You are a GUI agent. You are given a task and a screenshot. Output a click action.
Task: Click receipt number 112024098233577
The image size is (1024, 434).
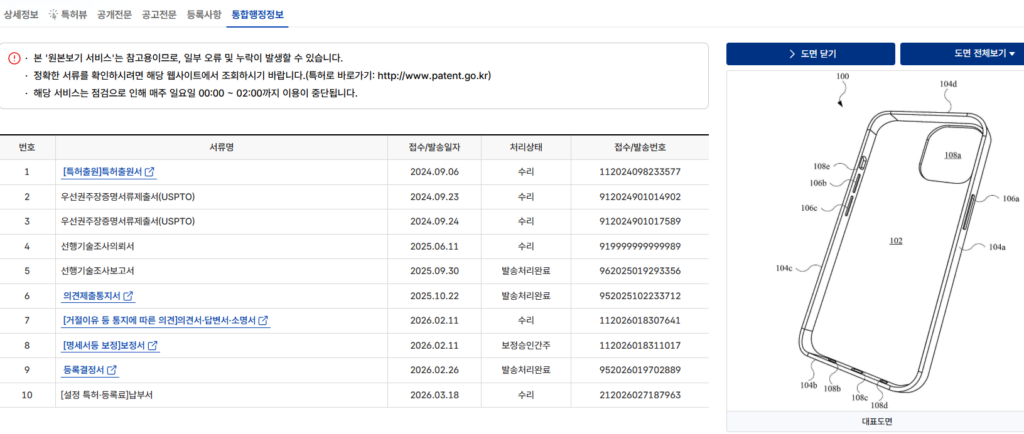pyautogui.click(x=639, y=172)
